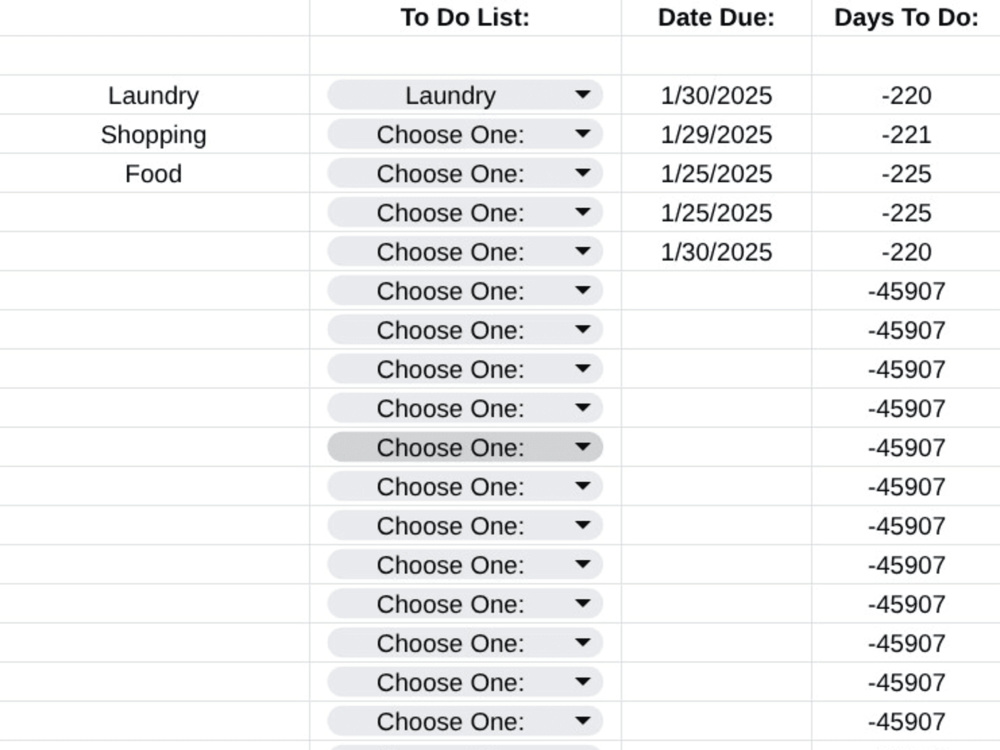The height and width of the screenshot is (750, 1000).
Task: Click the -221 value in Shopping row
Action: tap(906, 135)
